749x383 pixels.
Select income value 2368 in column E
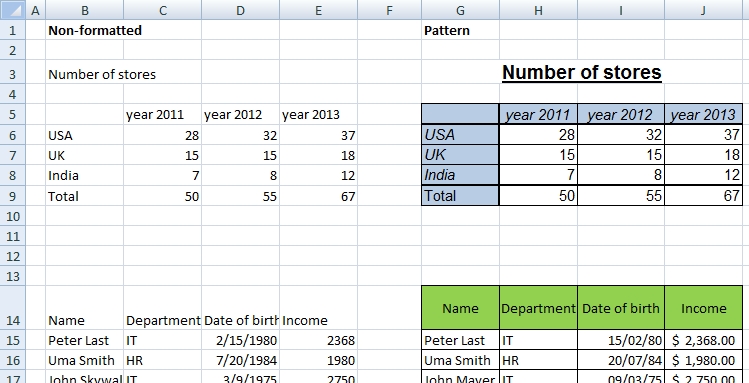pos(319,340)
